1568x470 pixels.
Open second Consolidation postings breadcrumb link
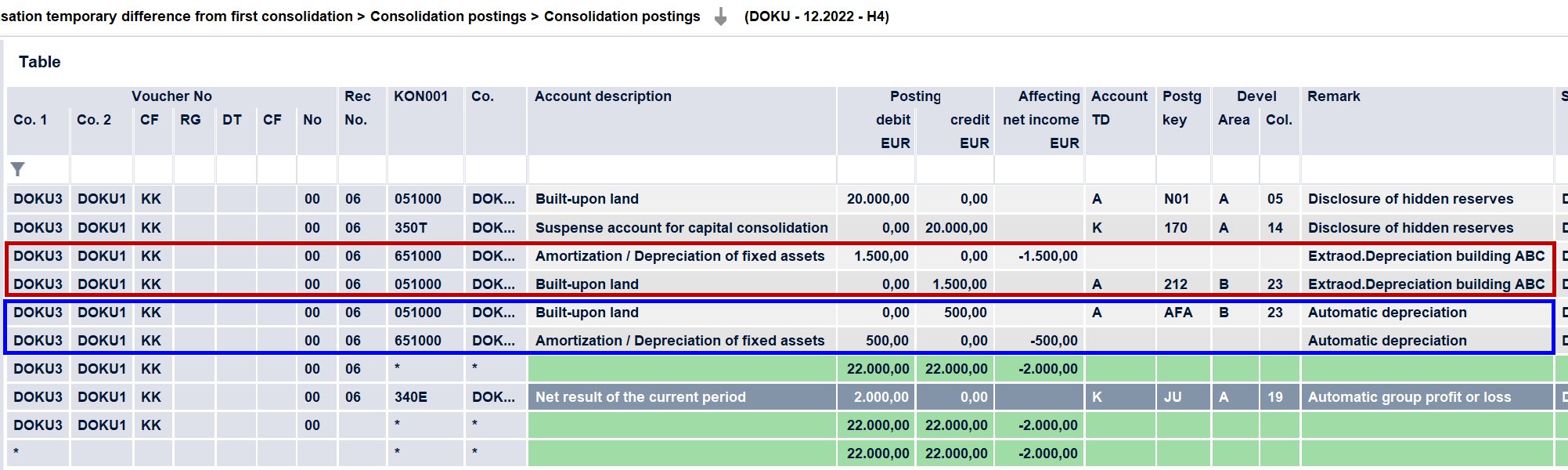[622, 16]
